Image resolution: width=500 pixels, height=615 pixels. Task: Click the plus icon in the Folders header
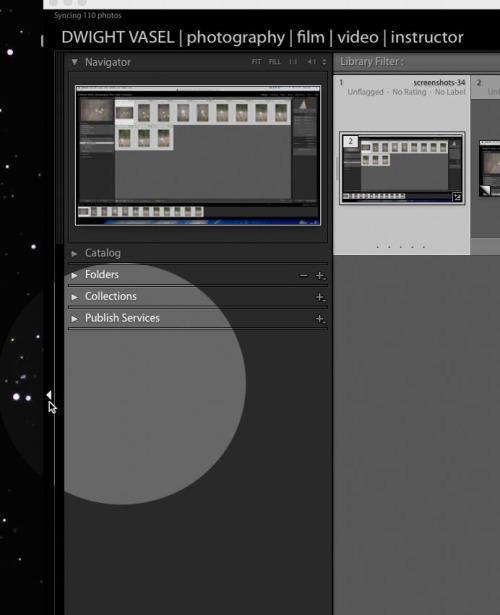320,276
